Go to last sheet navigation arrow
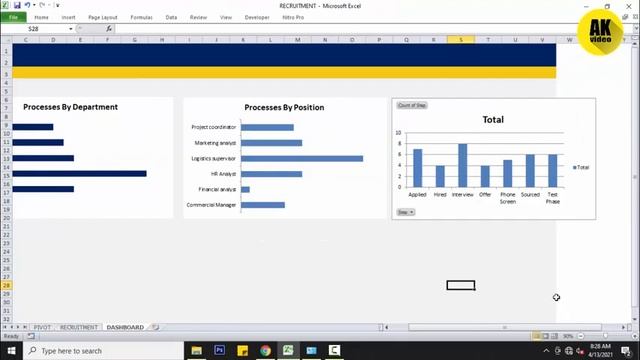The height and width of the screenshot is (360, 640). (x=25, y=327)
